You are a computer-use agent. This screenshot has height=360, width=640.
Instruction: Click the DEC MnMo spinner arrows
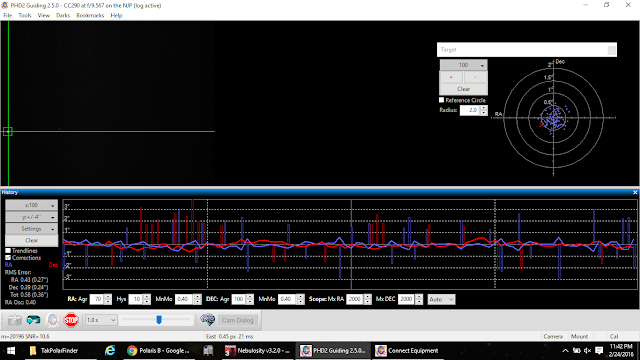point(301,299)
